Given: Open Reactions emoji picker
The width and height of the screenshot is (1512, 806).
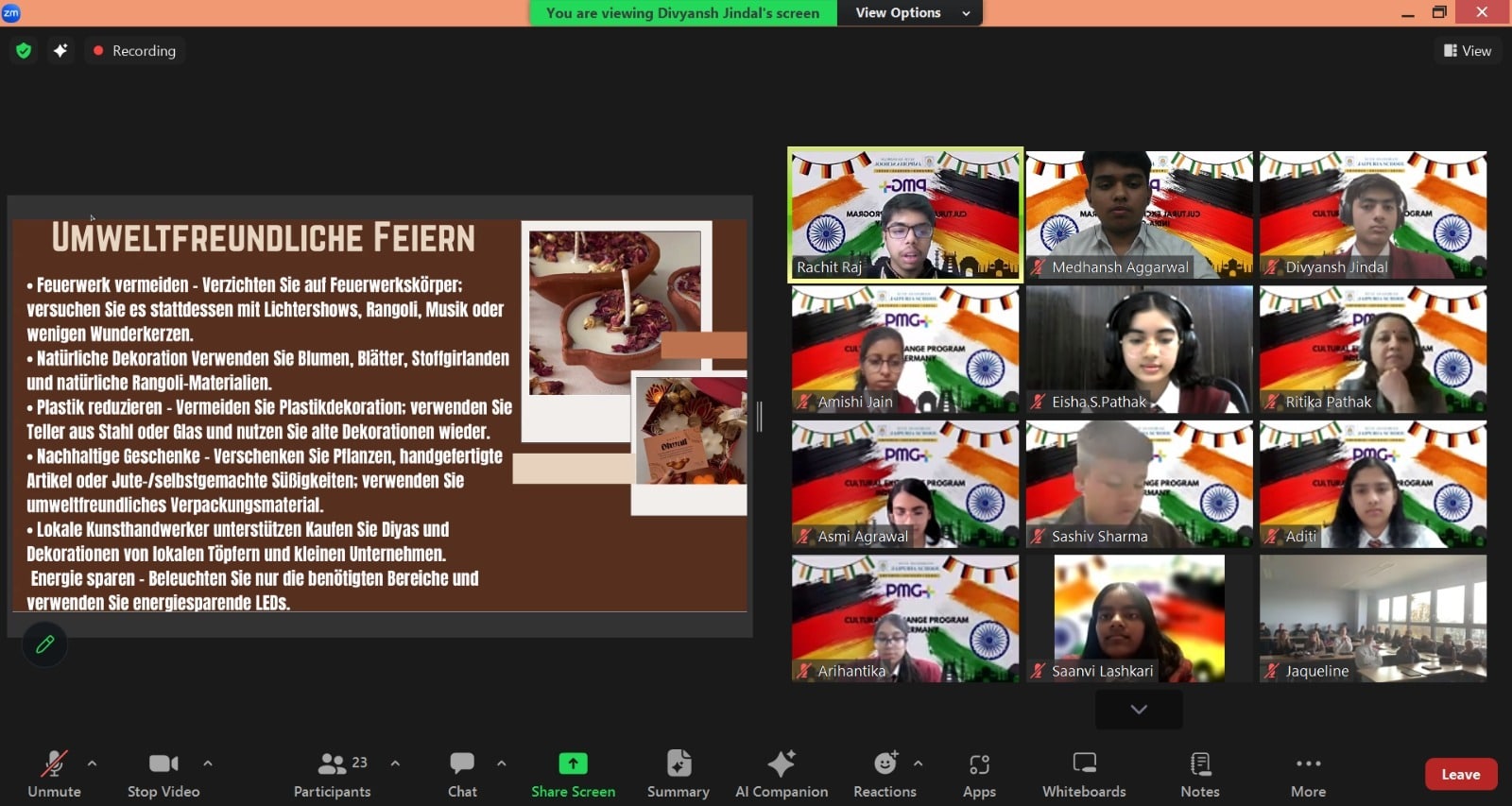Looking at the screenshot, I should pos(885,774).
